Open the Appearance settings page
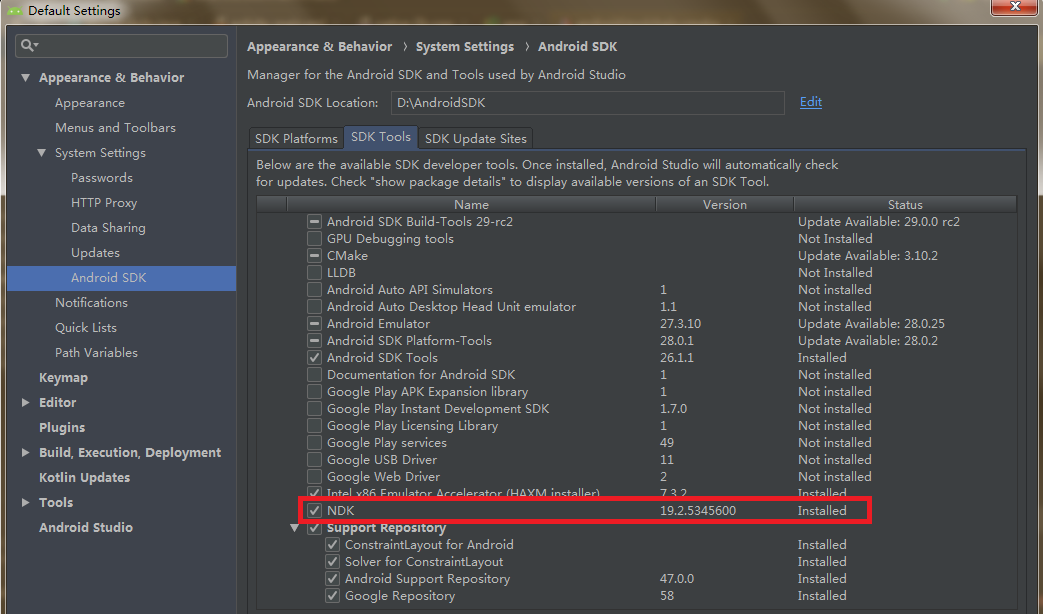Image resolution: width=1043 pixels, height=614 pixels. [x=90, y=102]
